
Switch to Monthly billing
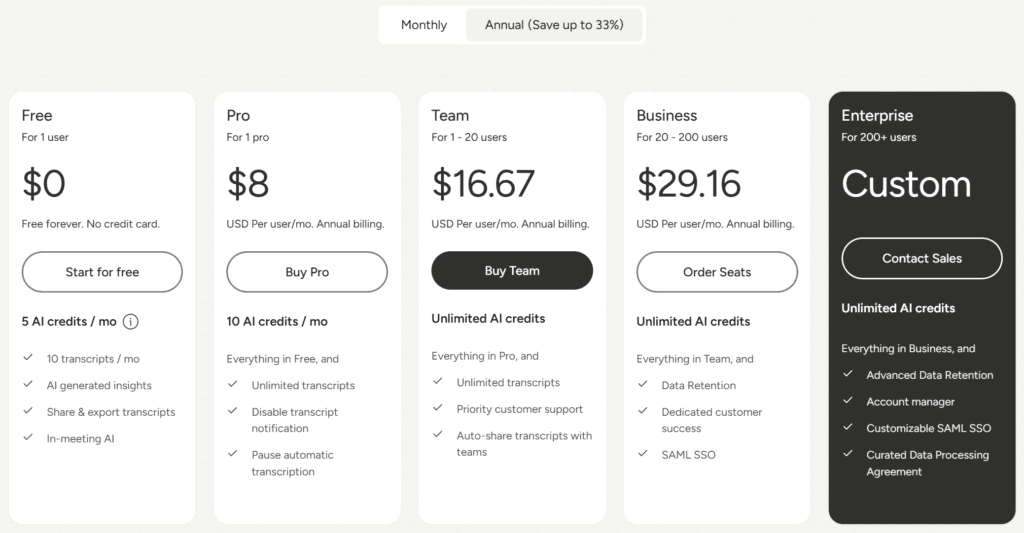click(424, 25)
